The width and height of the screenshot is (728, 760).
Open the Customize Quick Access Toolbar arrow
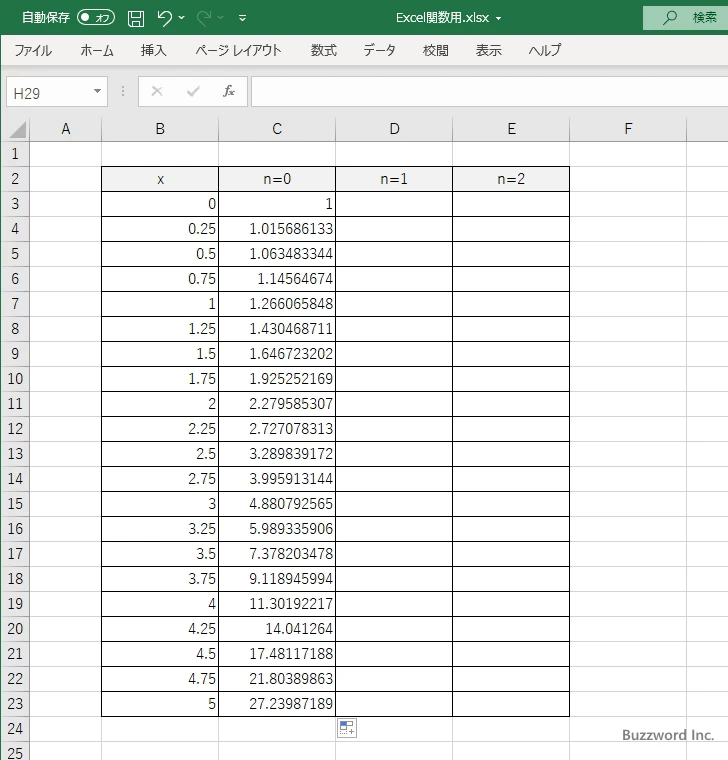pos(242,18)
